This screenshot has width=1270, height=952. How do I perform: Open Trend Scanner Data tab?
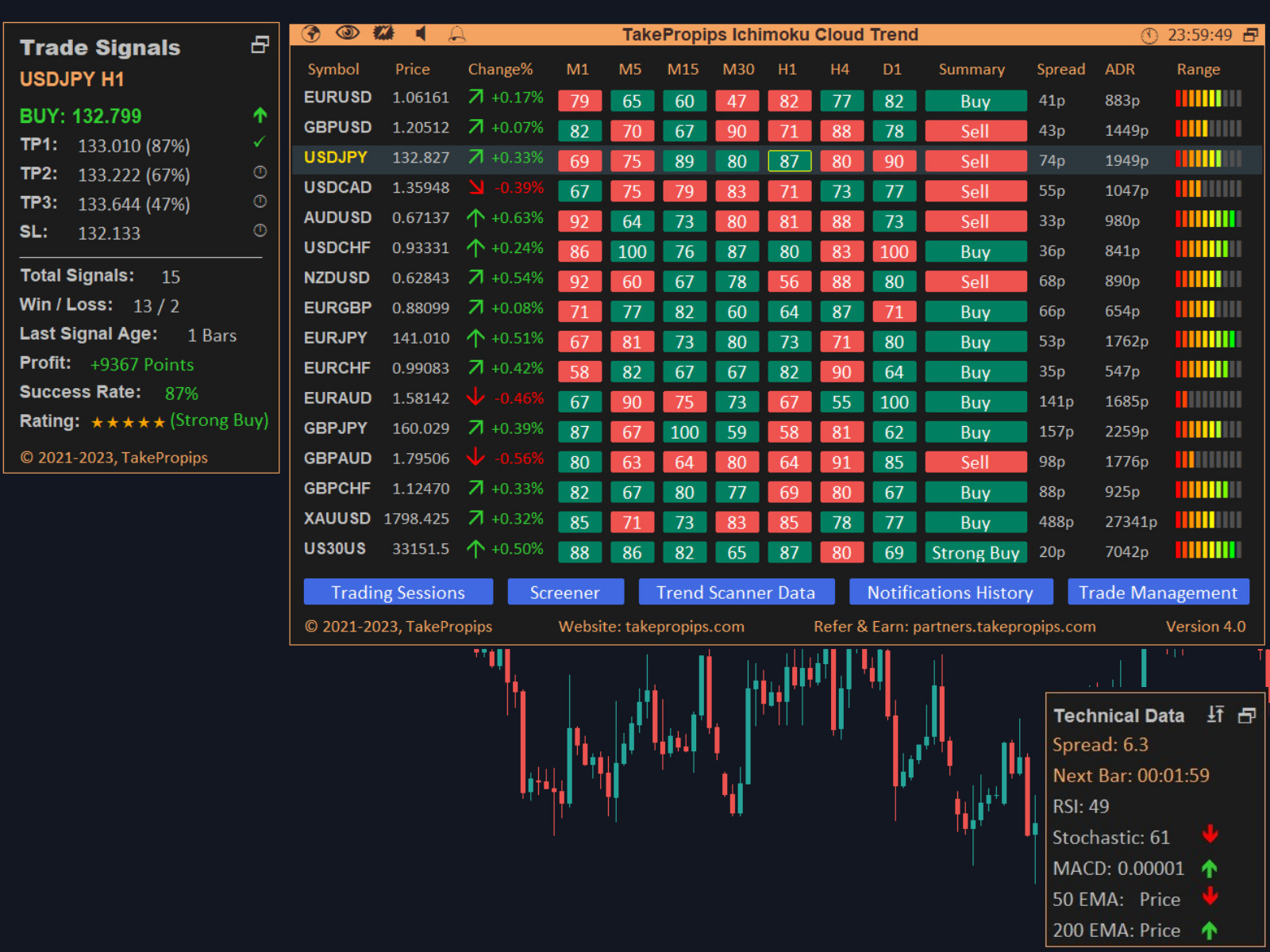click(x=736, y=592)
